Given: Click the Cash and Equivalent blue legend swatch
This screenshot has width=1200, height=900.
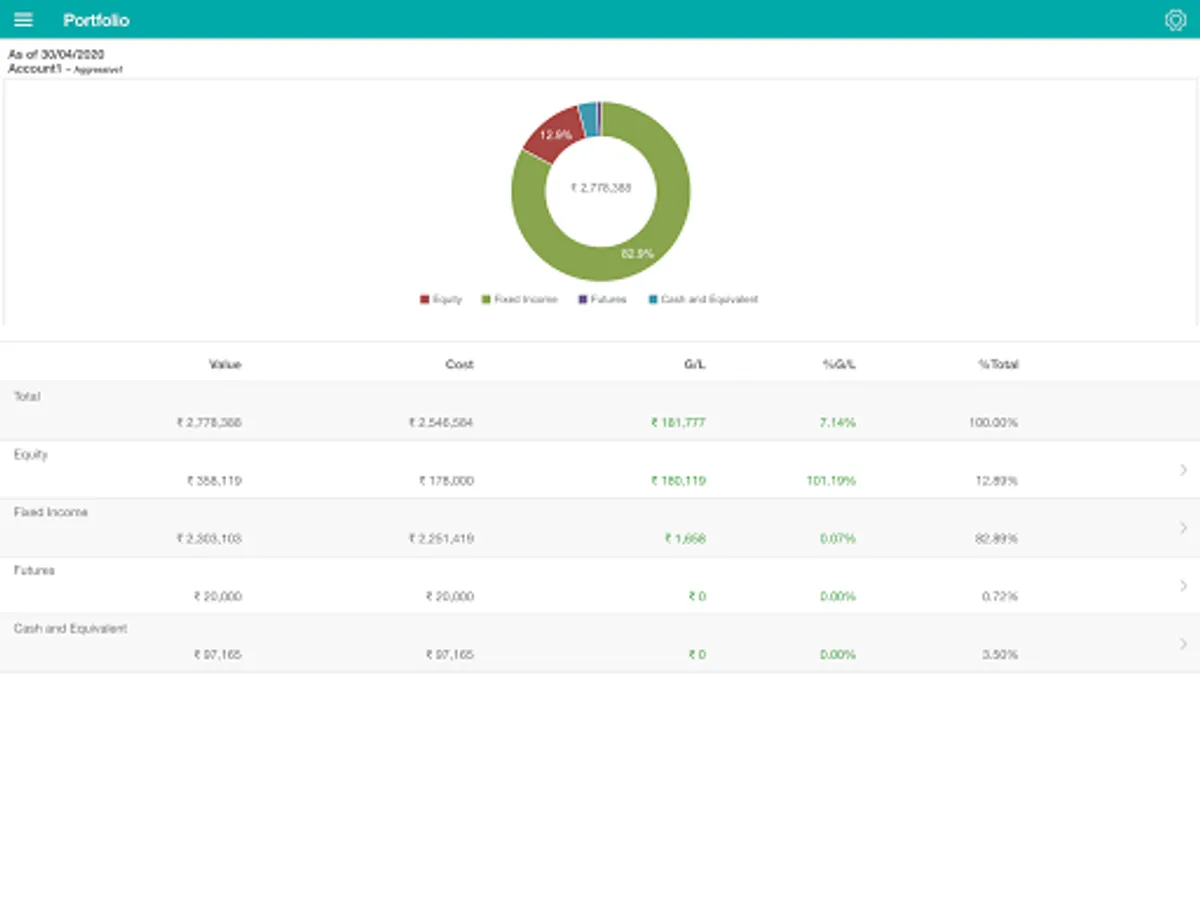Looking at the screenshot, I should click(x=653, y=299).
